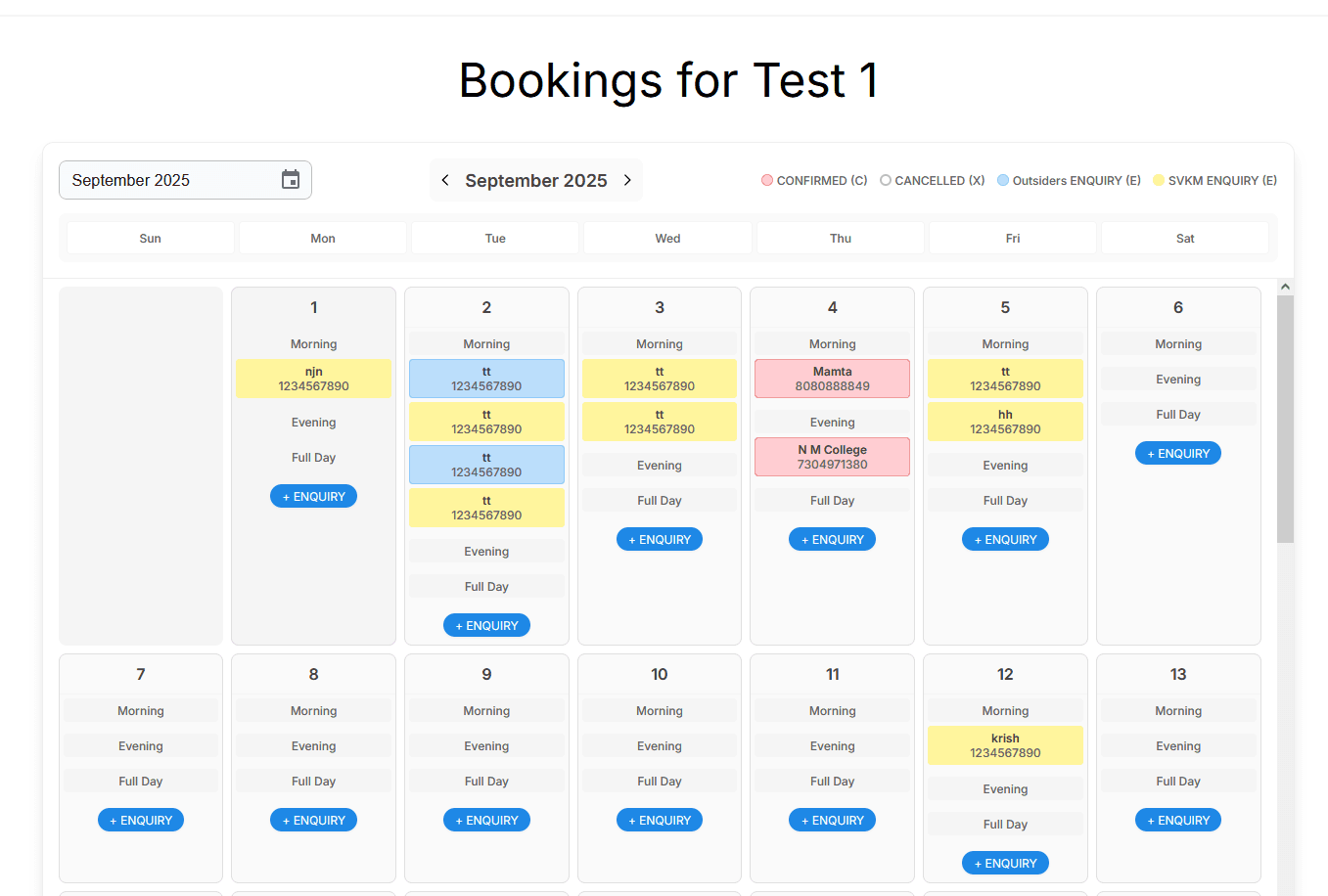The width and height of the screenshot is (1328, 896).
Task: Open N M College evening booking
Action: click(832, 457)
